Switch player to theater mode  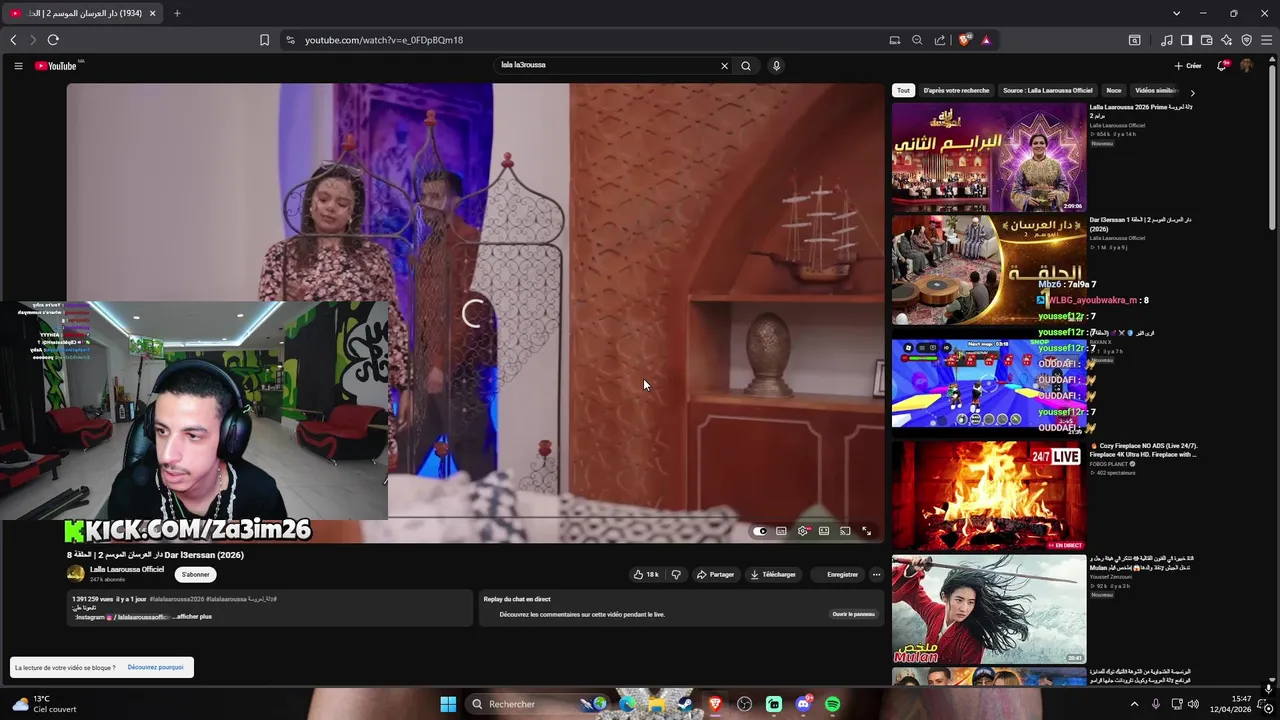pos(824,531)
